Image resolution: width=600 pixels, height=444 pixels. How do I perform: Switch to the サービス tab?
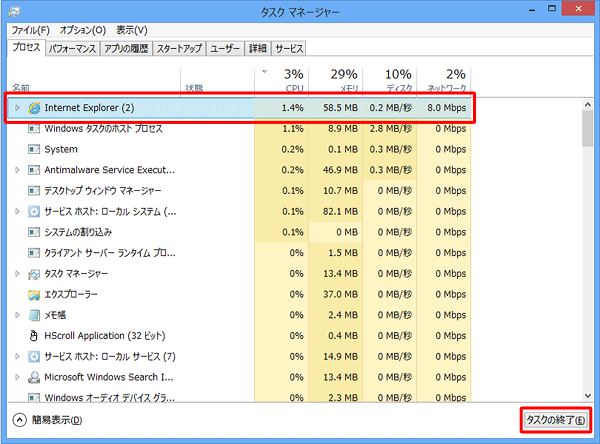pos(289,49)
